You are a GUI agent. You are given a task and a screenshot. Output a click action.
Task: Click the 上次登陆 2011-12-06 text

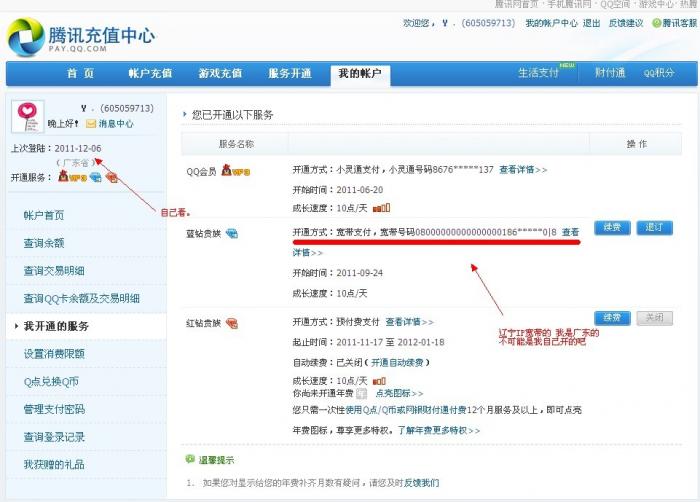[56, 148]
